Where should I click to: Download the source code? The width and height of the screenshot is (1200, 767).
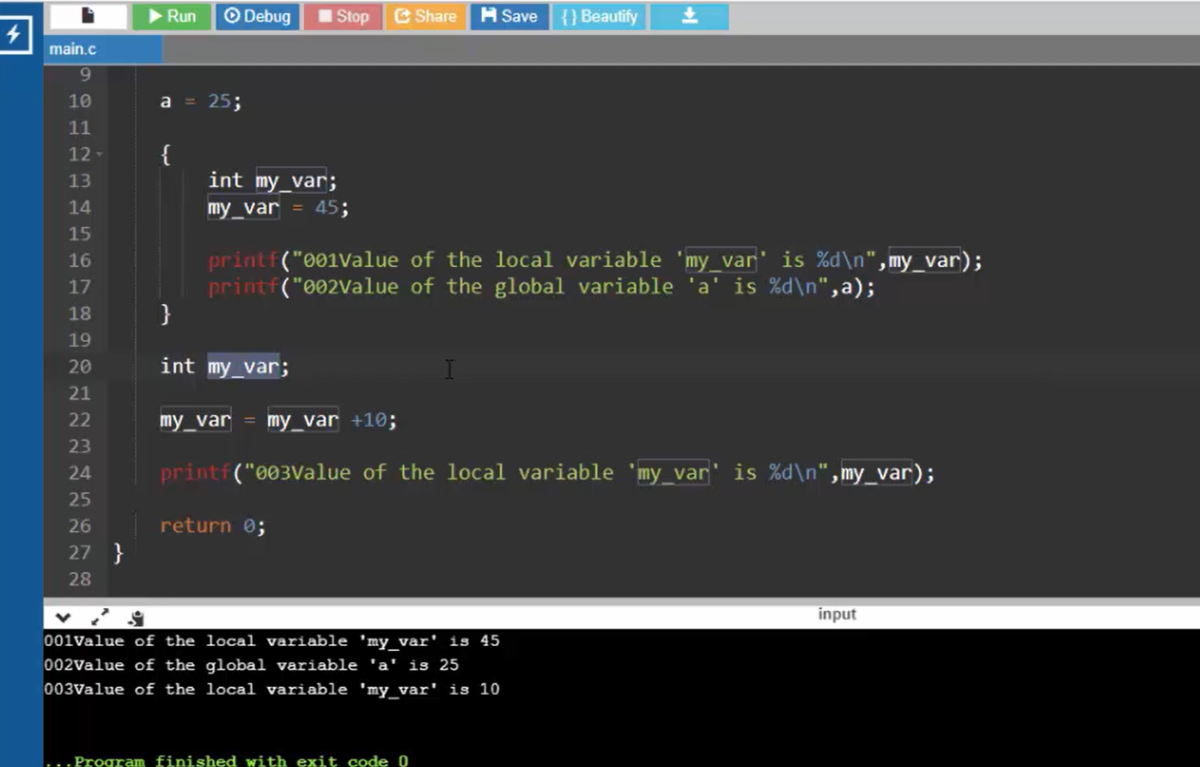(688, 15)
